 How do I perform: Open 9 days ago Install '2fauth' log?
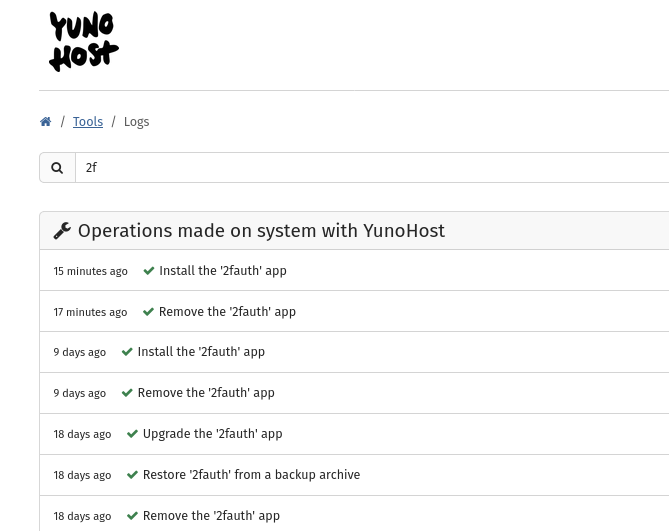354,352
